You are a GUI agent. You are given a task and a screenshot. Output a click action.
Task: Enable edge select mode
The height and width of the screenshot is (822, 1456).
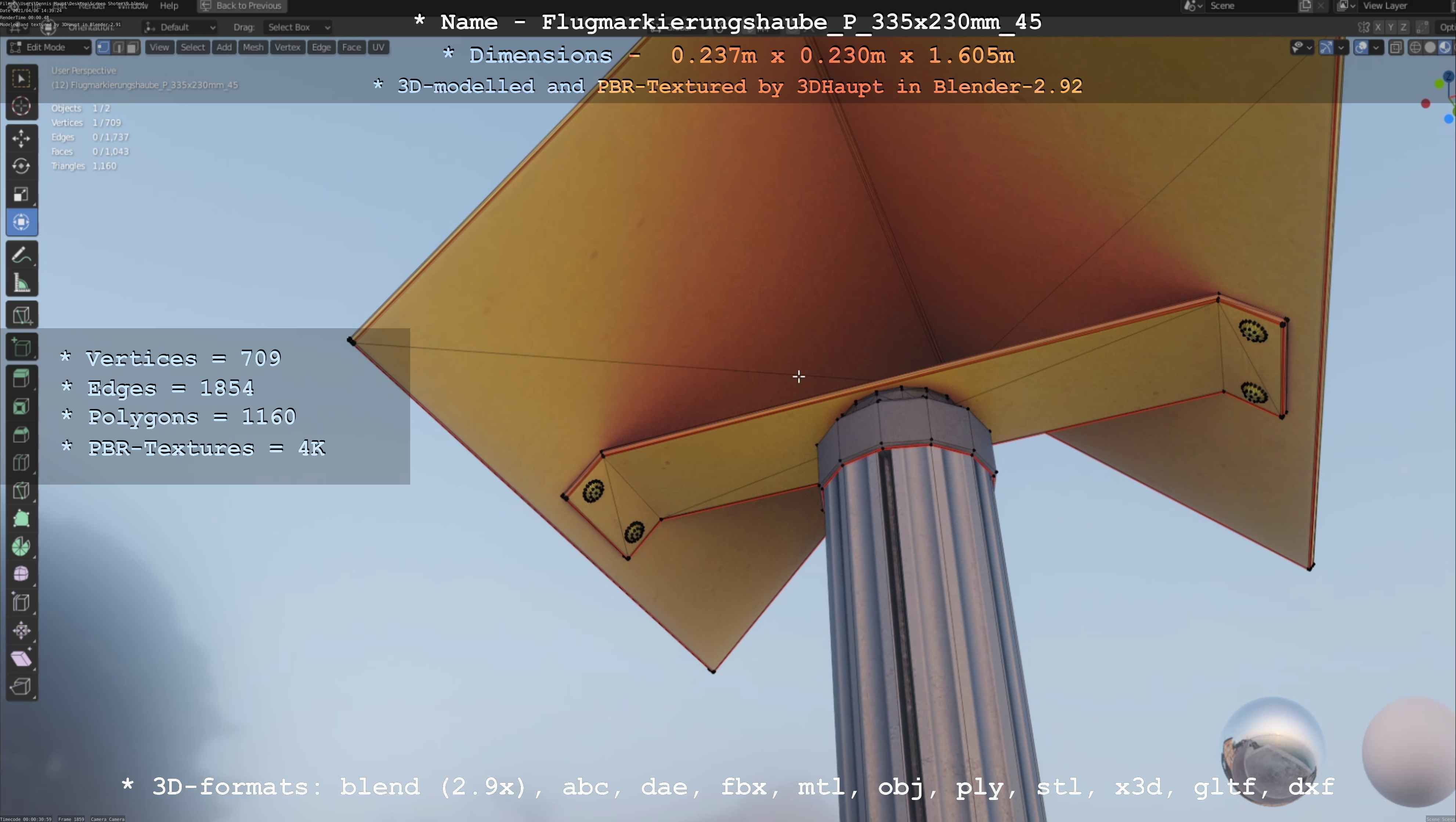click(x=118, y=47)
